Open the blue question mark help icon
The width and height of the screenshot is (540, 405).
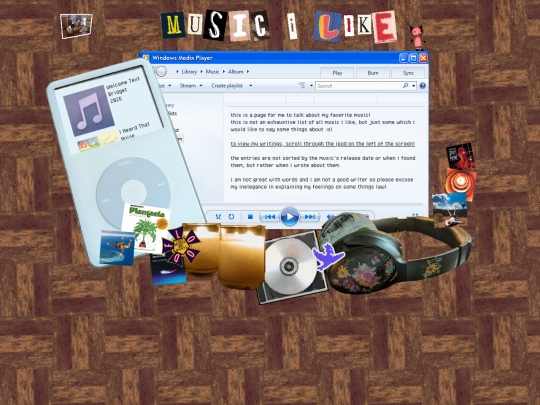click(423, 86)
